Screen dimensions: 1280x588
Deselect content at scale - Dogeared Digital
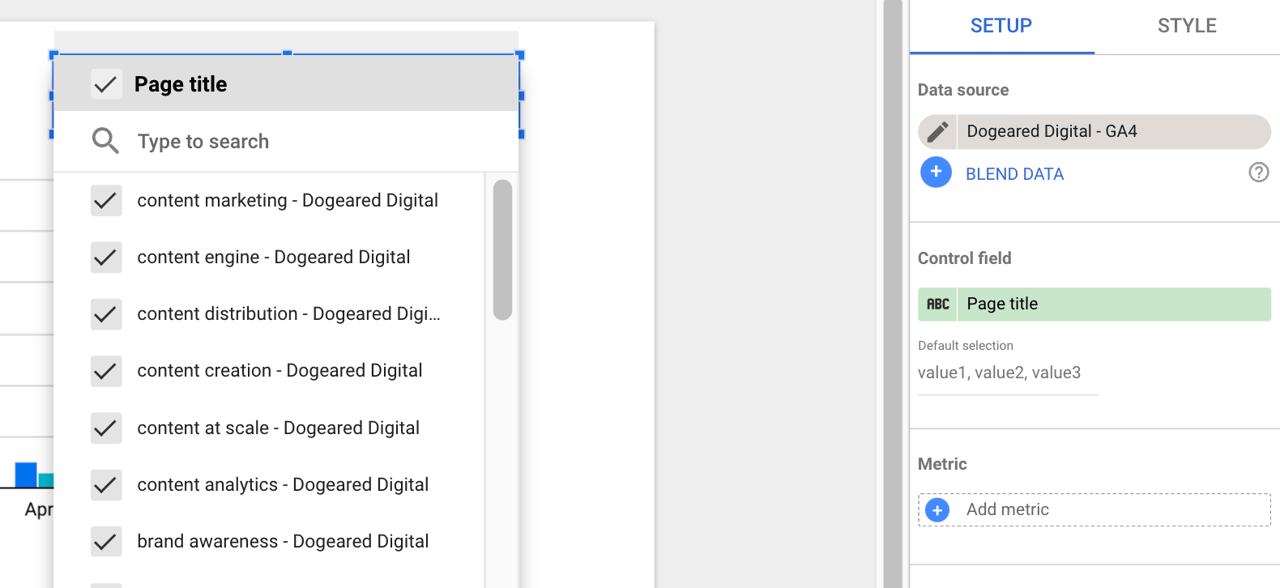coord(105,427)
